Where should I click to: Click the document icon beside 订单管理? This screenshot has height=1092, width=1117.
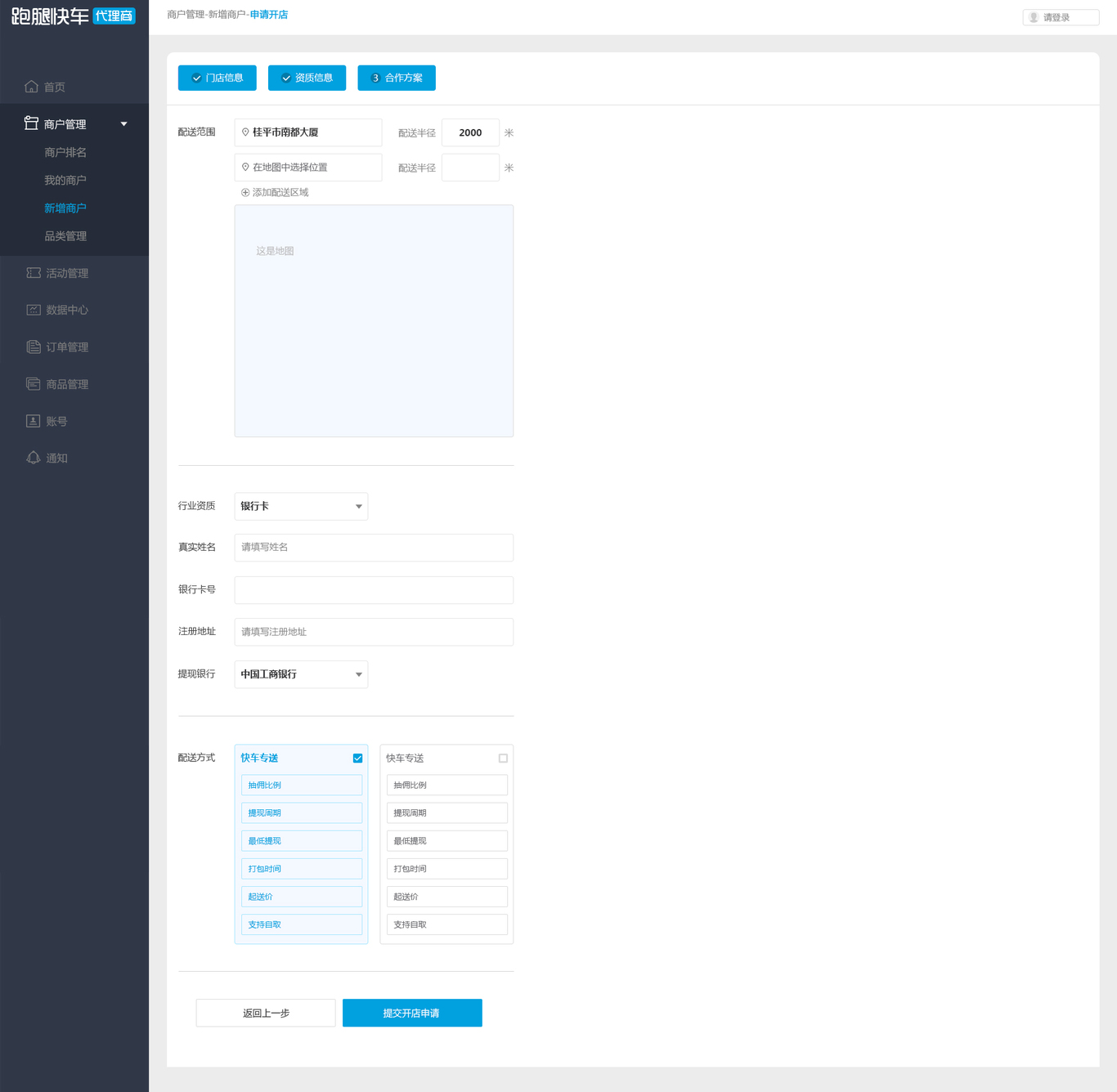click(34, 347)
